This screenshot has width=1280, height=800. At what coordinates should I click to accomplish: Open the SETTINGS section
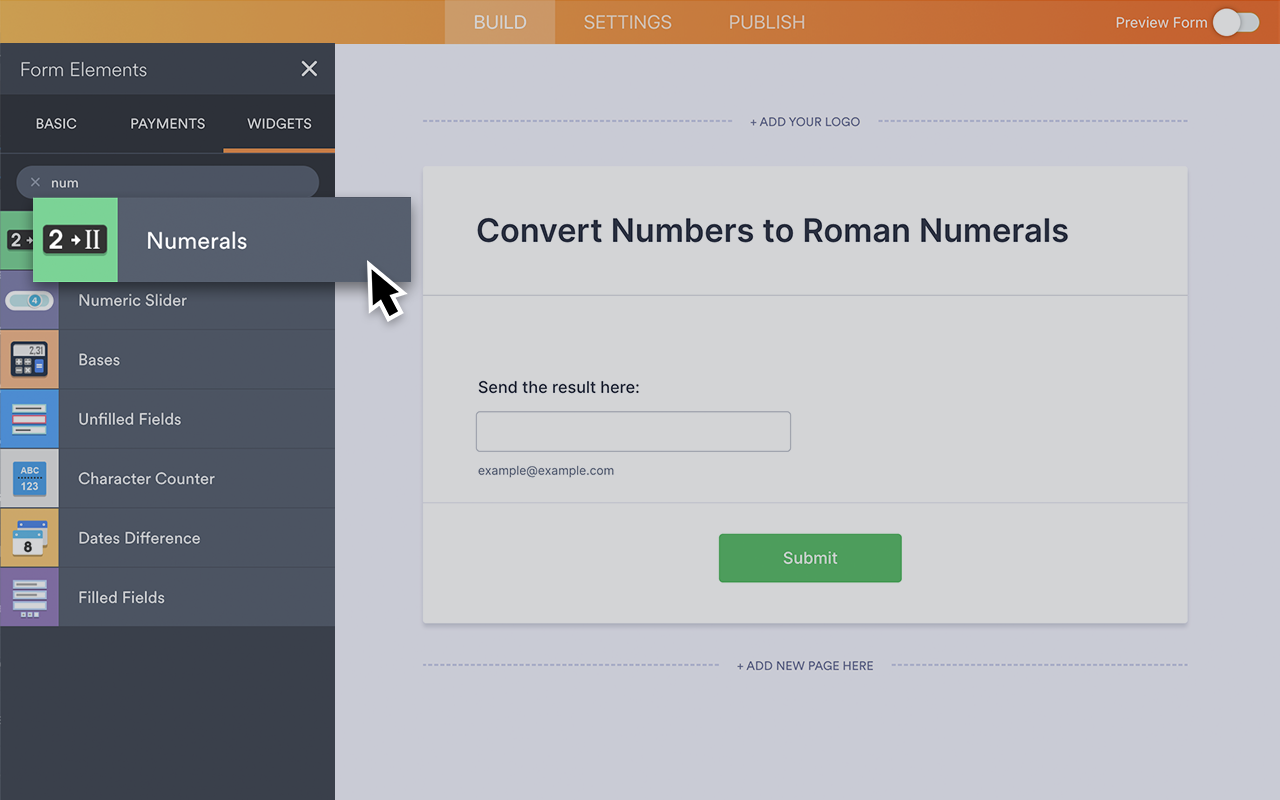[627, 21]
